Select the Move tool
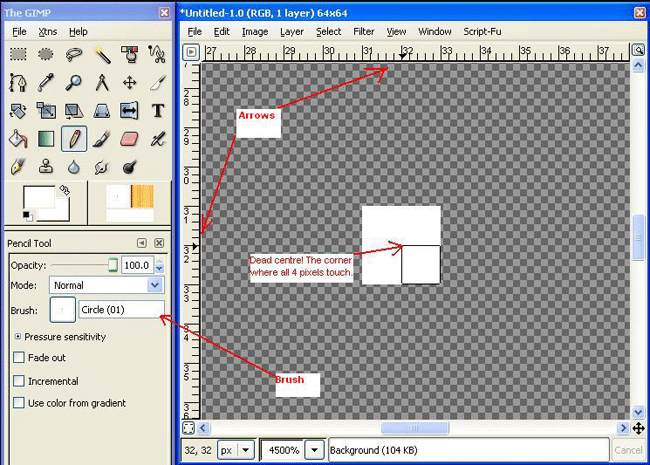 pos(129,82)
